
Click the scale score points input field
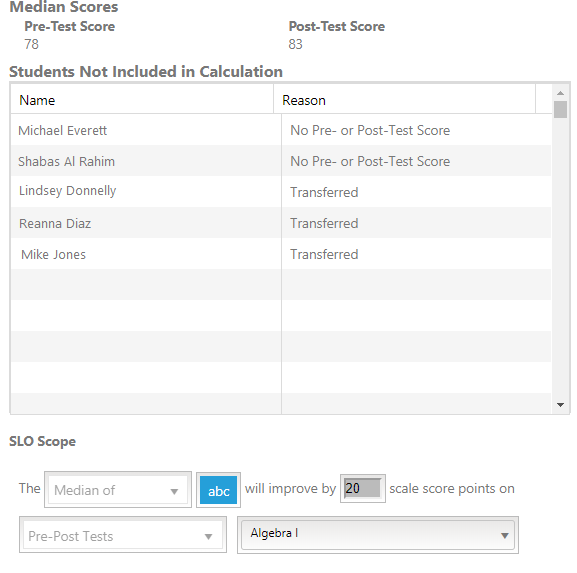tap(362, 488)
